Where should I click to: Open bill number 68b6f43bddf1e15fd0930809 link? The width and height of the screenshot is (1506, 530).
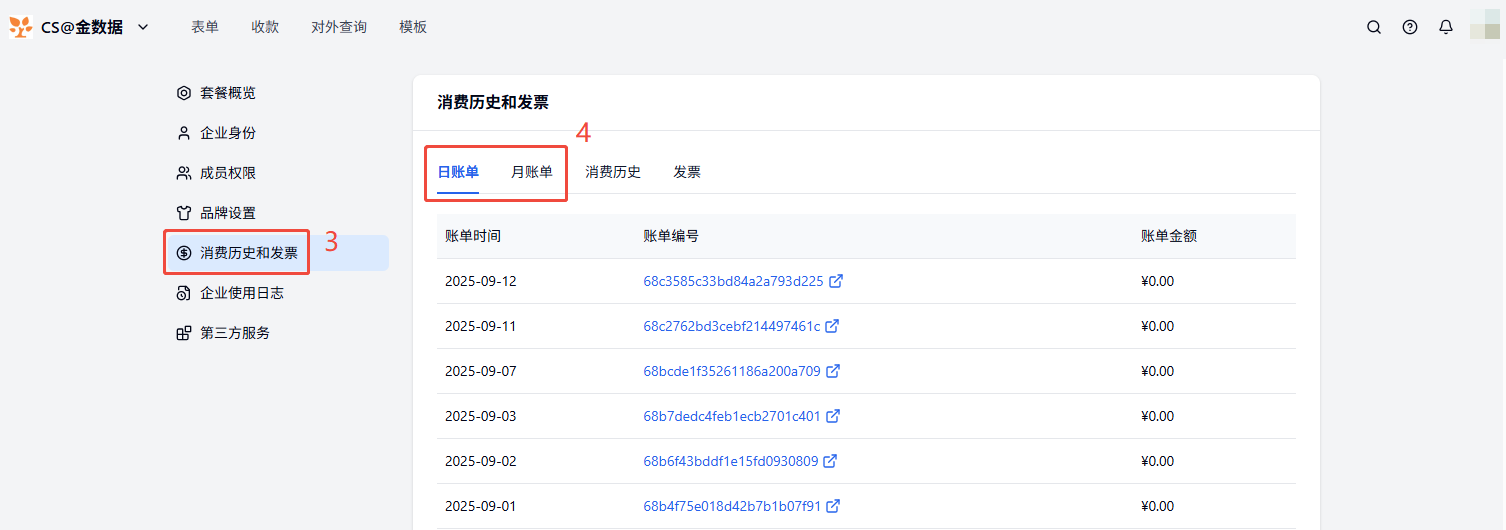tap(730, 461)
